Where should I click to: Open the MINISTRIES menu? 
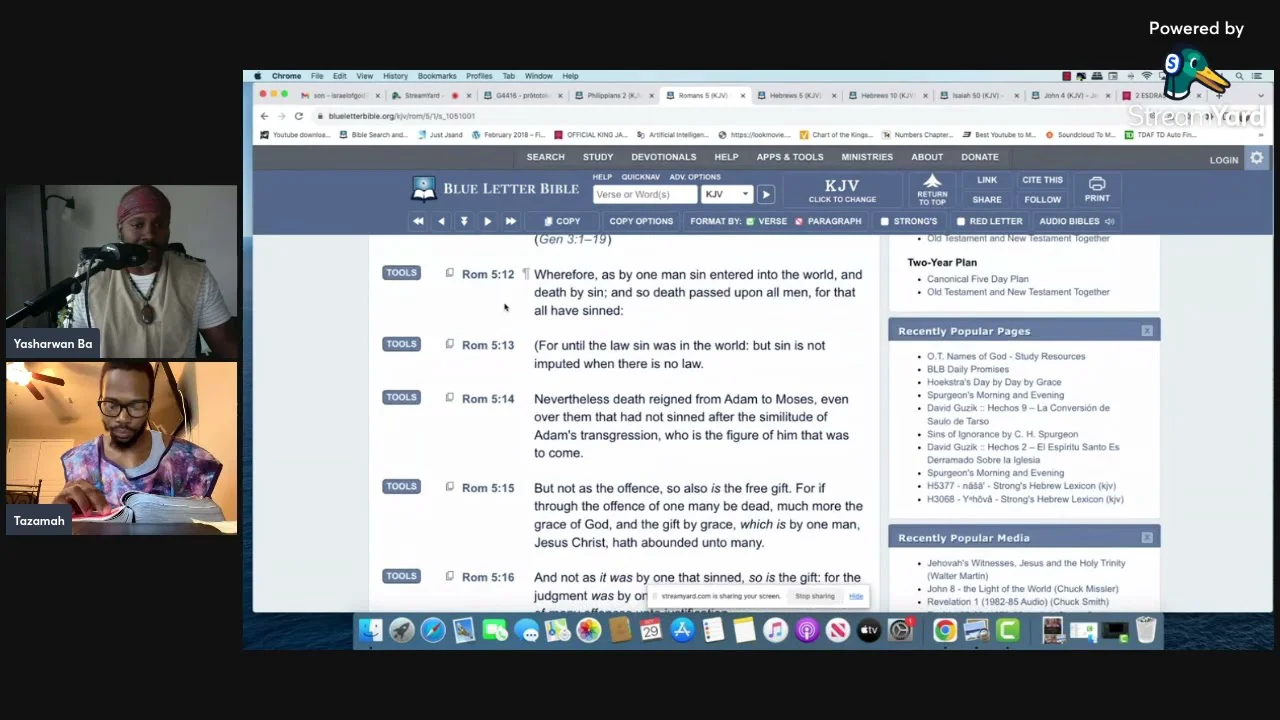(867, 157)
